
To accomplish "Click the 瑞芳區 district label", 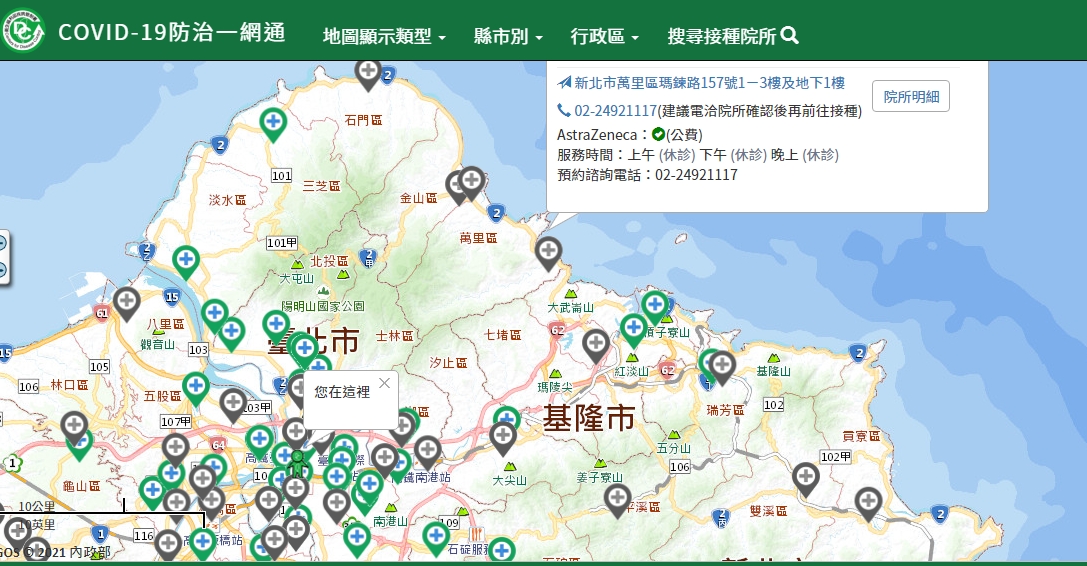I will coord(725,411).
